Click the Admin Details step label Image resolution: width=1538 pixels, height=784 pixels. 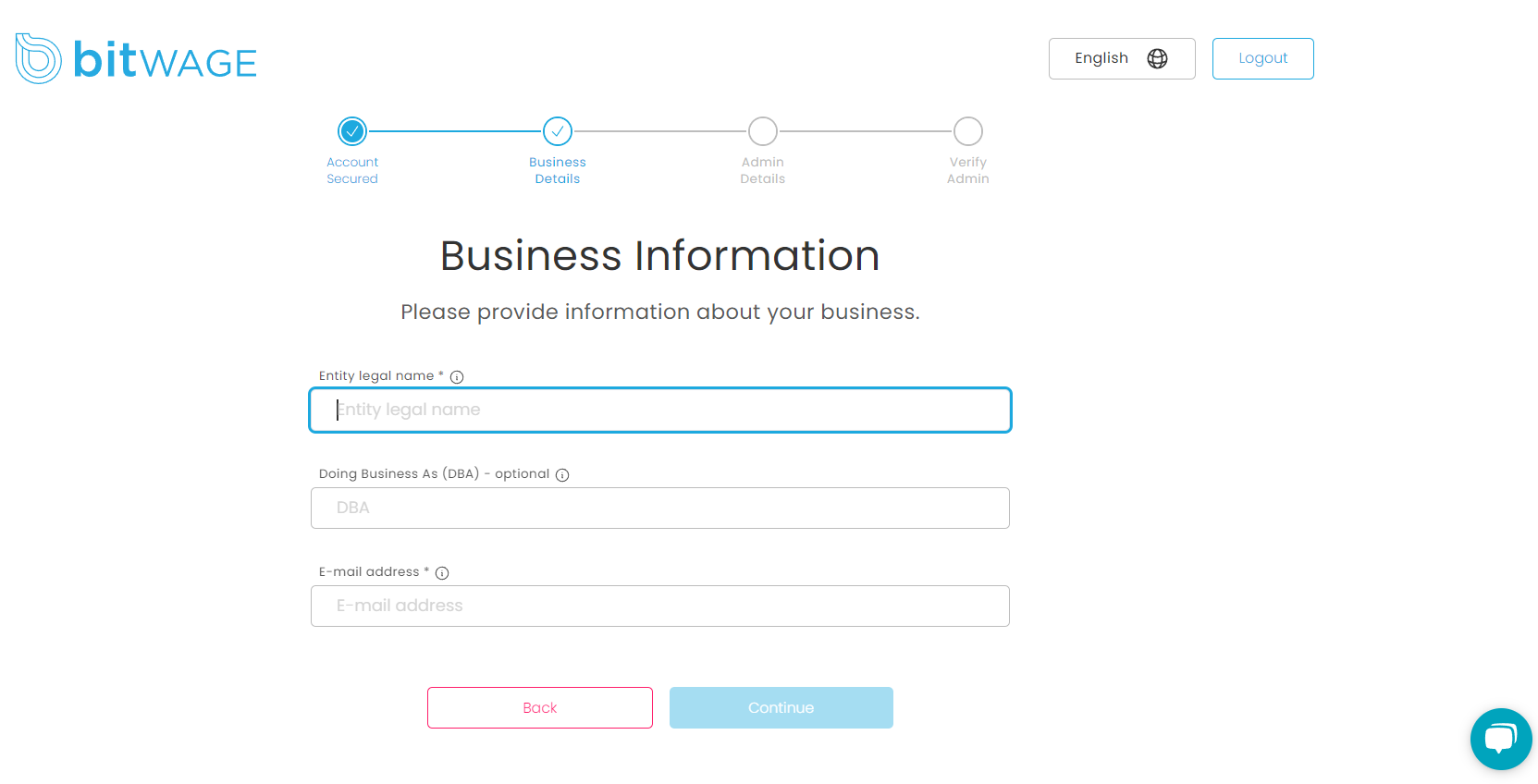(x=763, y=170)
